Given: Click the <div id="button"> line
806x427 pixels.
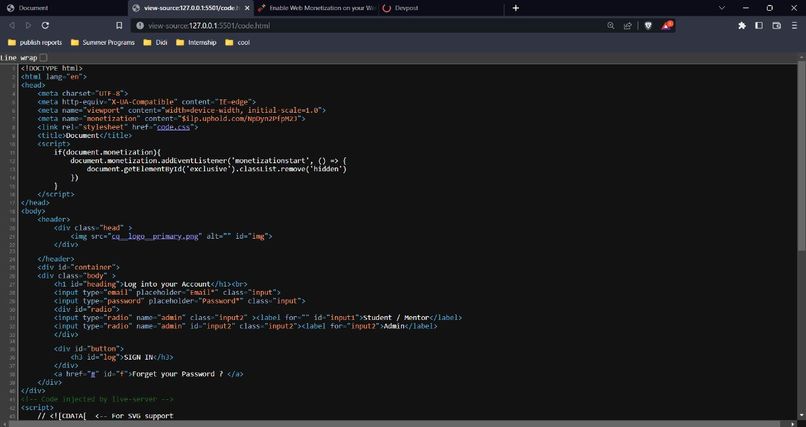Looking at the screenshot, I should (x=88, y=349).
